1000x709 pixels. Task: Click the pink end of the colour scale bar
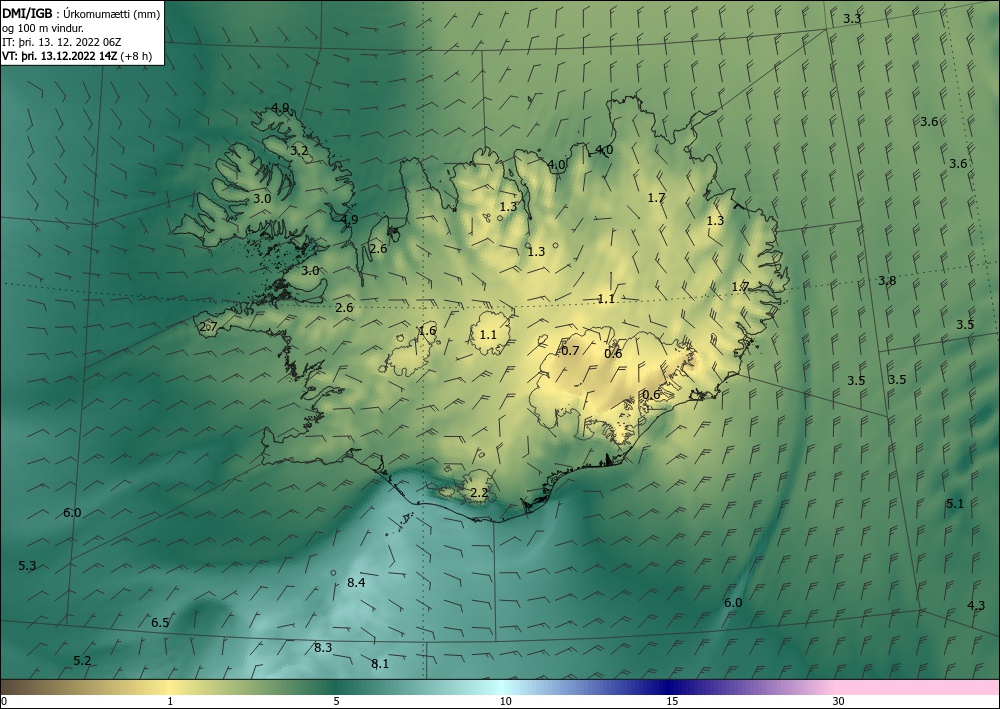918,687
